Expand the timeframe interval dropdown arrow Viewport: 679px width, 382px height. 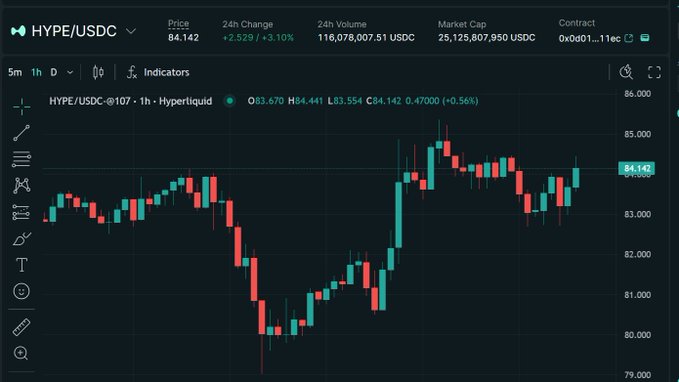[70, 72]
